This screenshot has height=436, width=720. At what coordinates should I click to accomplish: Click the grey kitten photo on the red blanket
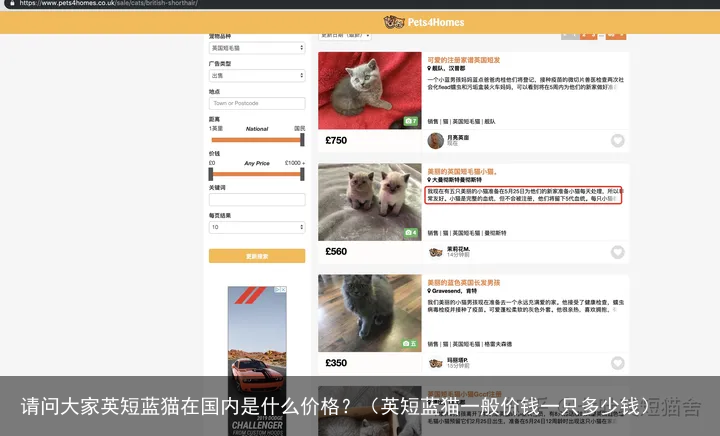[370, 90]
